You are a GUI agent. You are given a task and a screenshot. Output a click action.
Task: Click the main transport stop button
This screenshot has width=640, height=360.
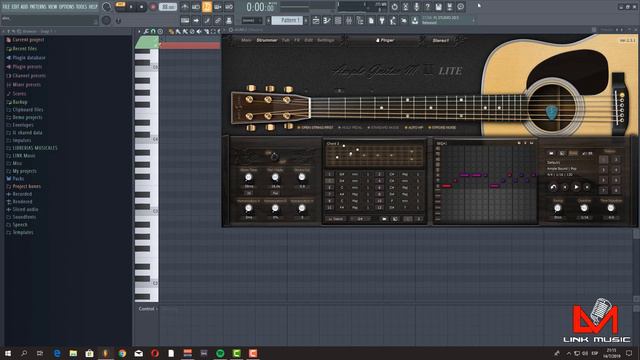[142, 7]
